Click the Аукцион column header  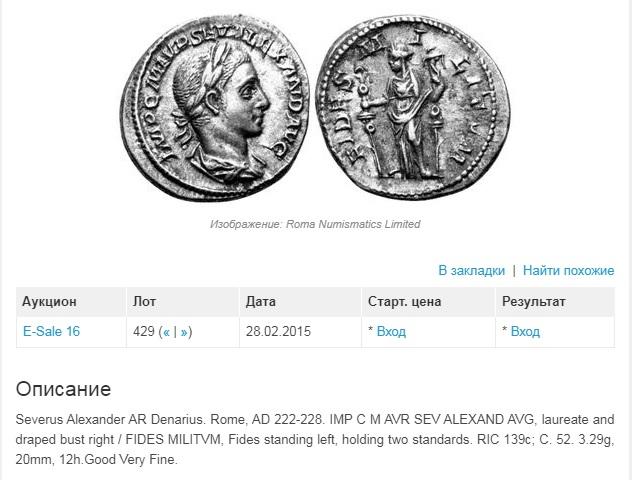coord(49,301)
